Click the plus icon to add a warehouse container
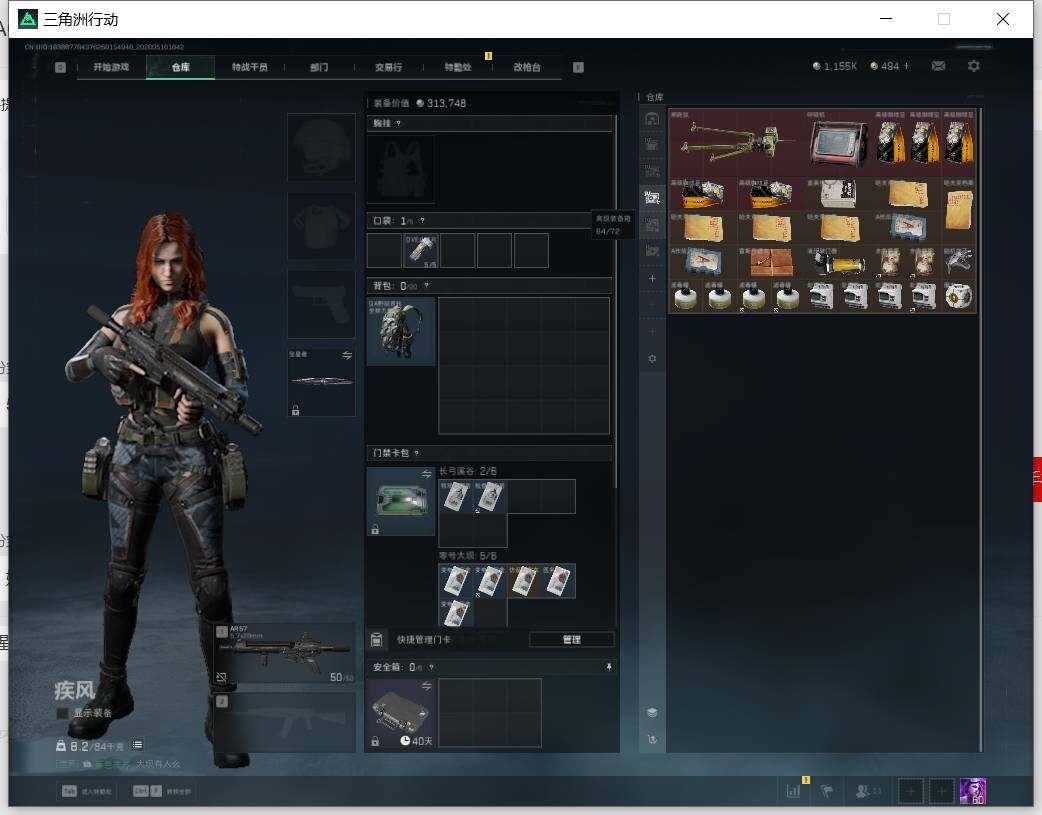1042x815 pixels. [652, 279]
